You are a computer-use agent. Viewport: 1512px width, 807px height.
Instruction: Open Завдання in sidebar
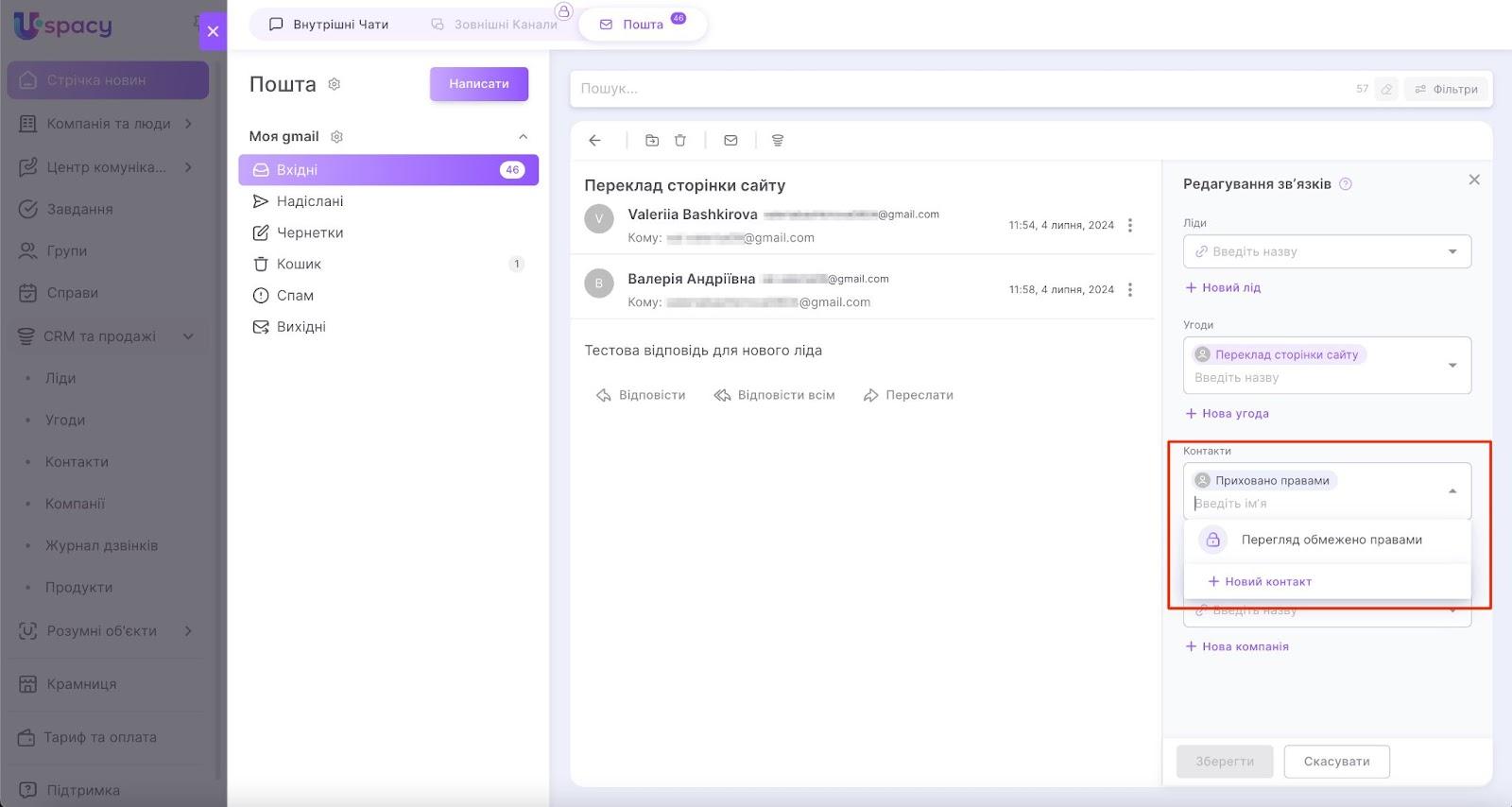(x=108, y=209)
